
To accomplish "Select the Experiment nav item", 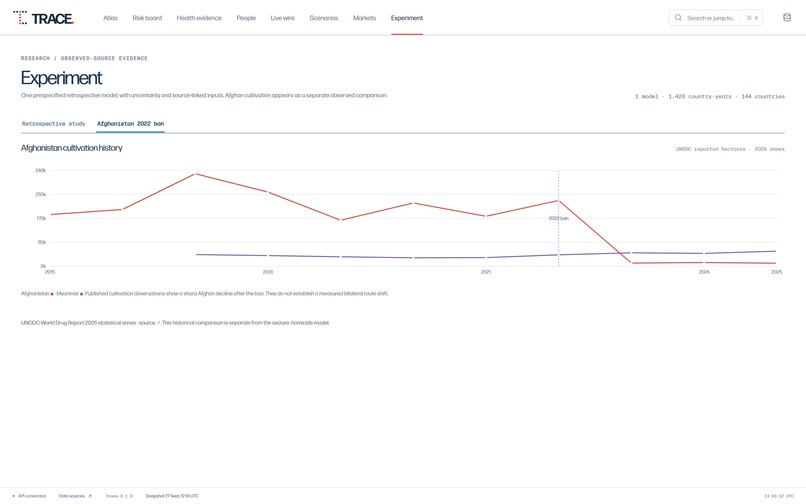I will [x=407, y=18].
